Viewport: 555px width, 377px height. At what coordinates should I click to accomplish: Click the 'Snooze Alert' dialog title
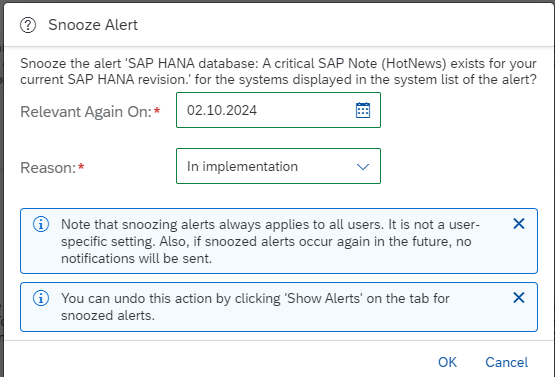tap(93, 25)
